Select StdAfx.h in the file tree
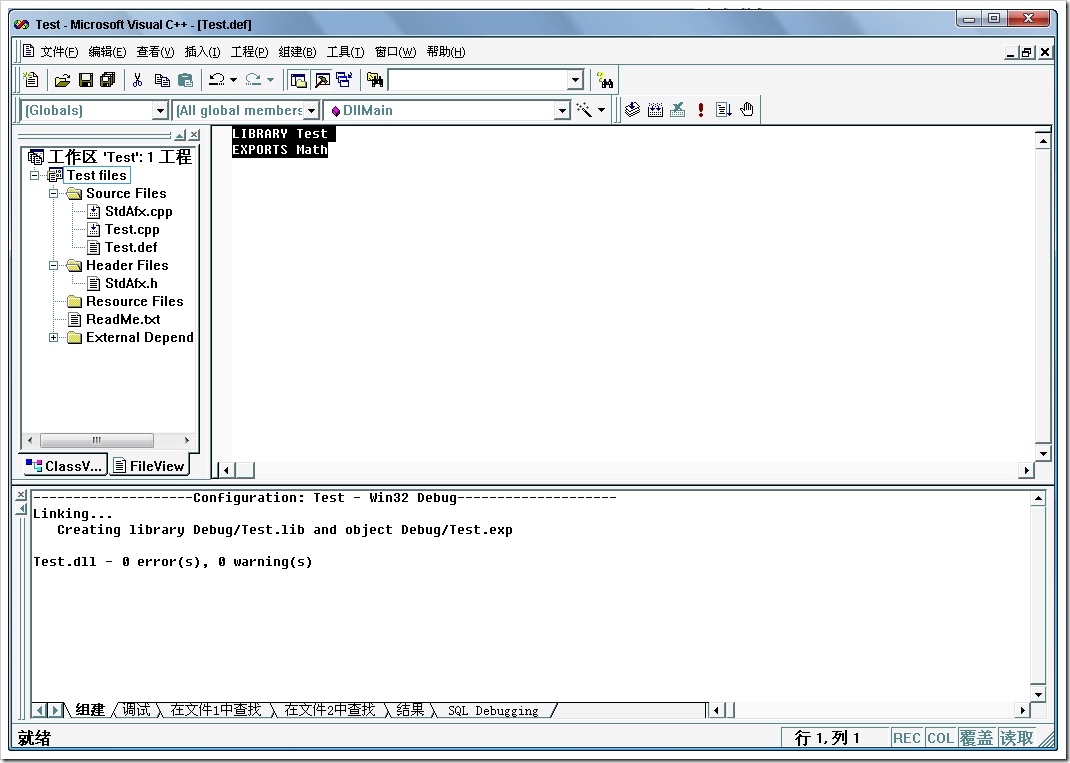Viewport: 1070px width, 763px height. [x=131, y=283]
